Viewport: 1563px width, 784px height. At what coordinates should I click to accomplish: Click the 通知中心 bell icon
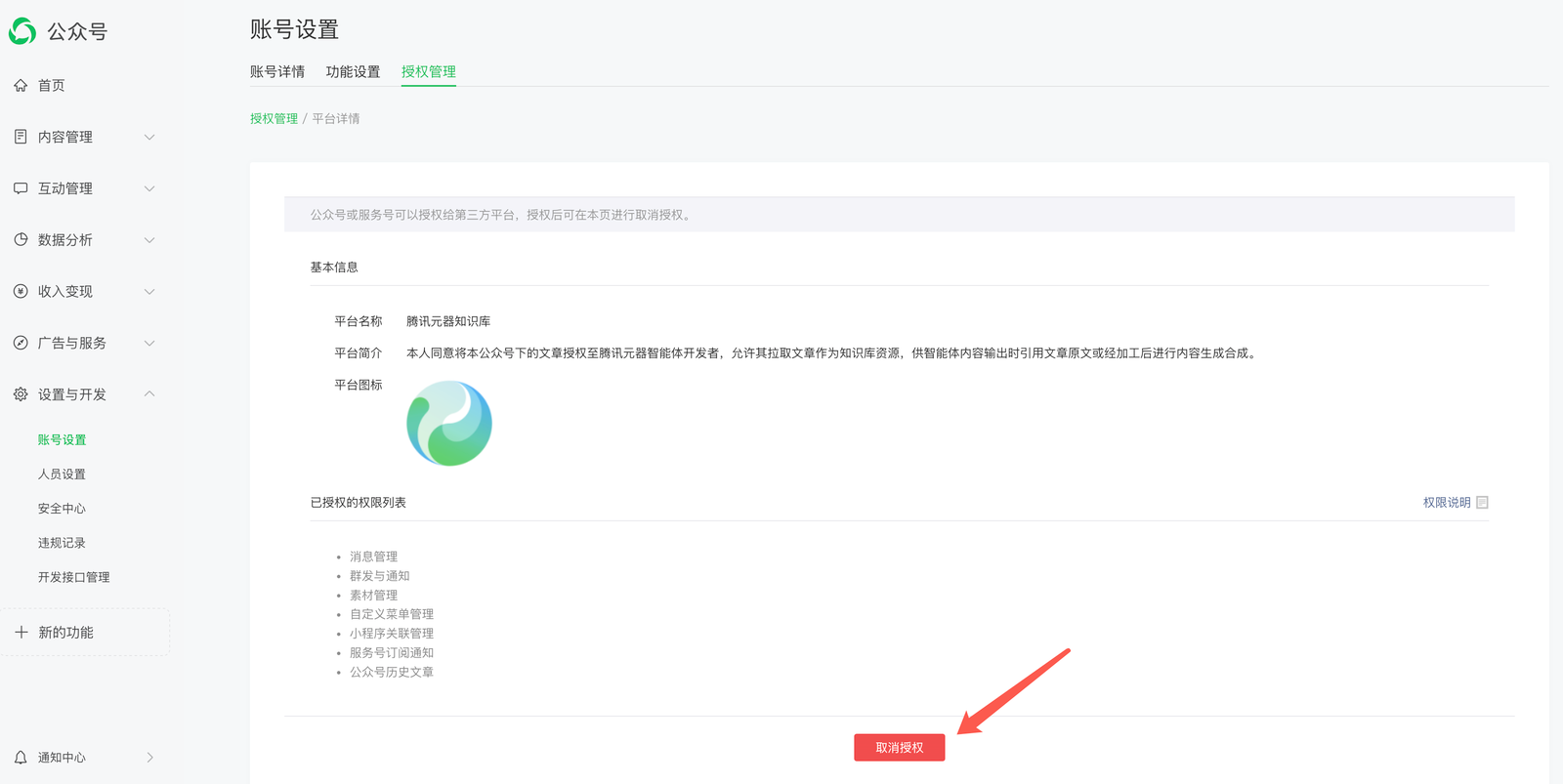tap(21, 758)
